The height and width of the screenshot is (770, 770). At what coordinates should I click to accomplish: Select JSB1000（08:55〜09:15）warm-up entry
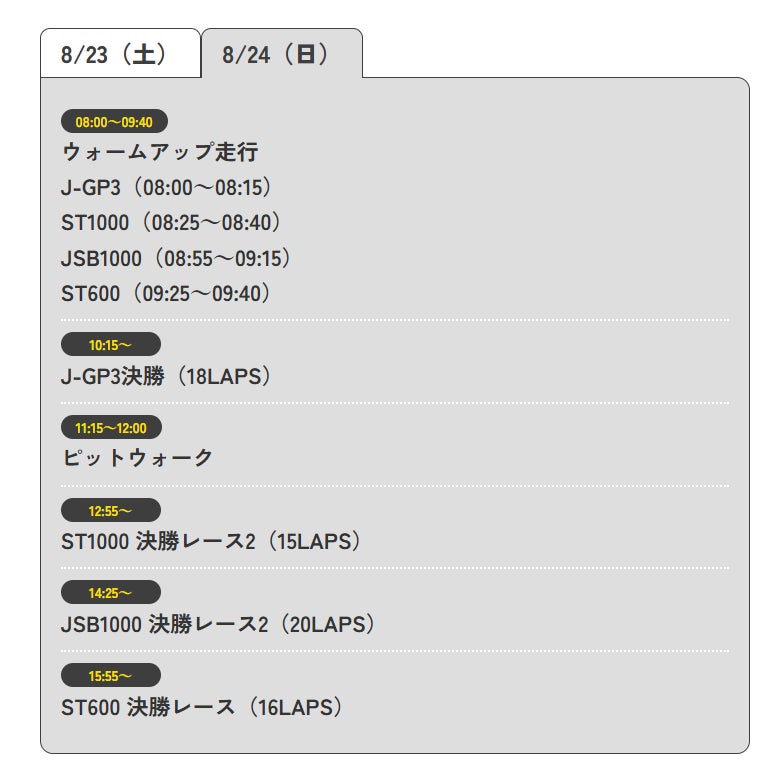click(177, 258)
